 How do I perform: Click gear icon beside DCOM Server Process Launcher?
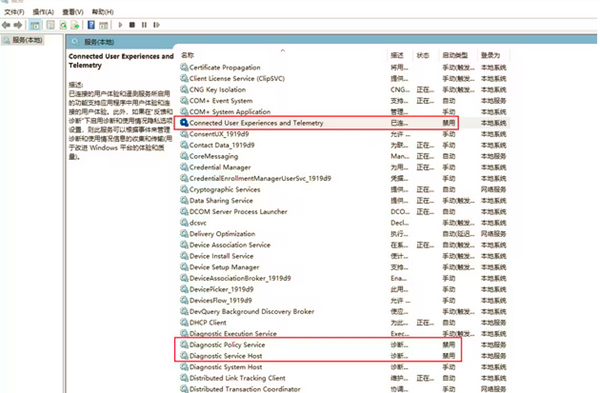(184, 212)
